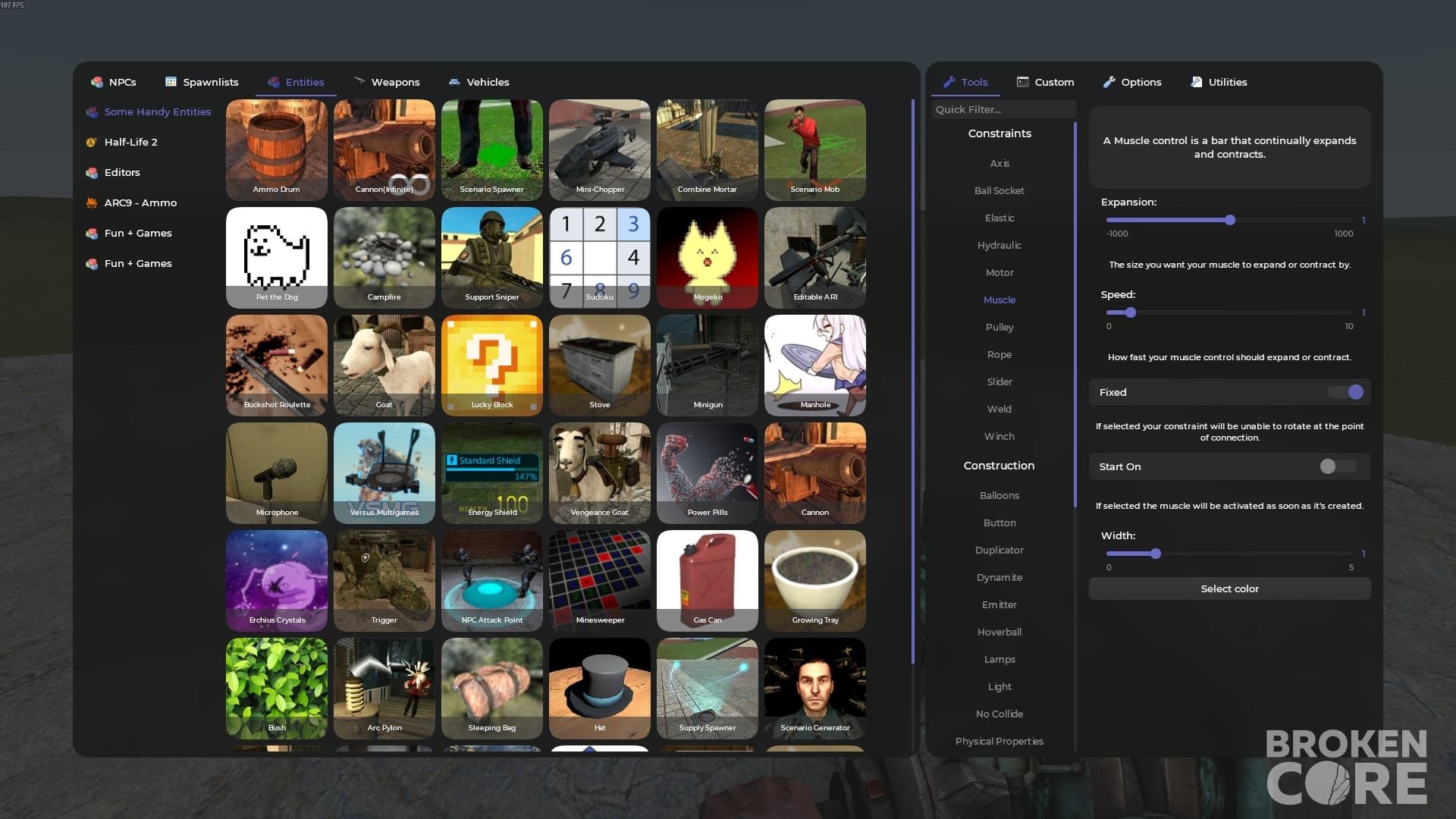Screen dimensions: 1456x819
Task: Adjust the Expansion slider handle
Action: (x=1230, y=220)
